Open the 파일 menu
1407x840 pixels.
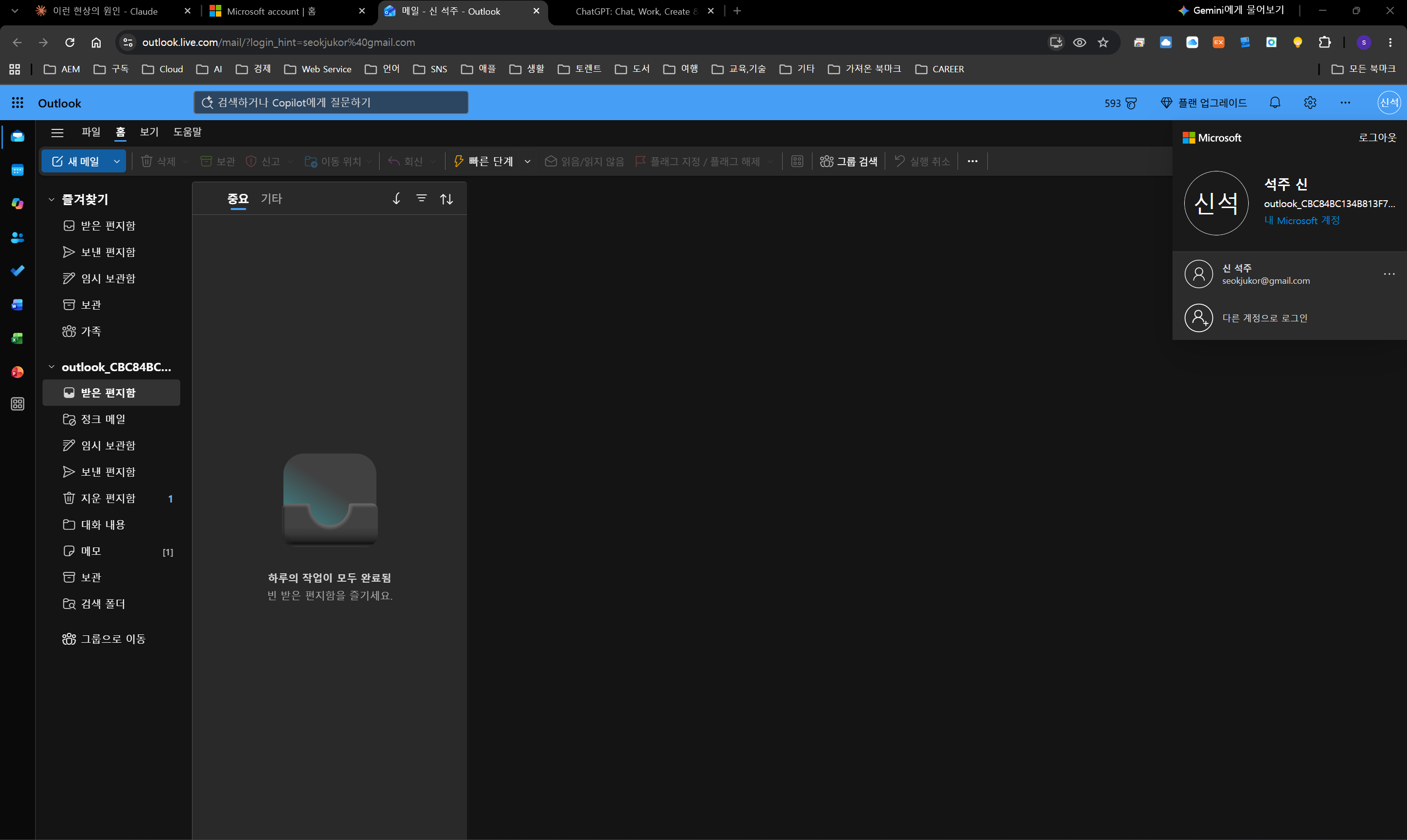(x=90, y=132)
